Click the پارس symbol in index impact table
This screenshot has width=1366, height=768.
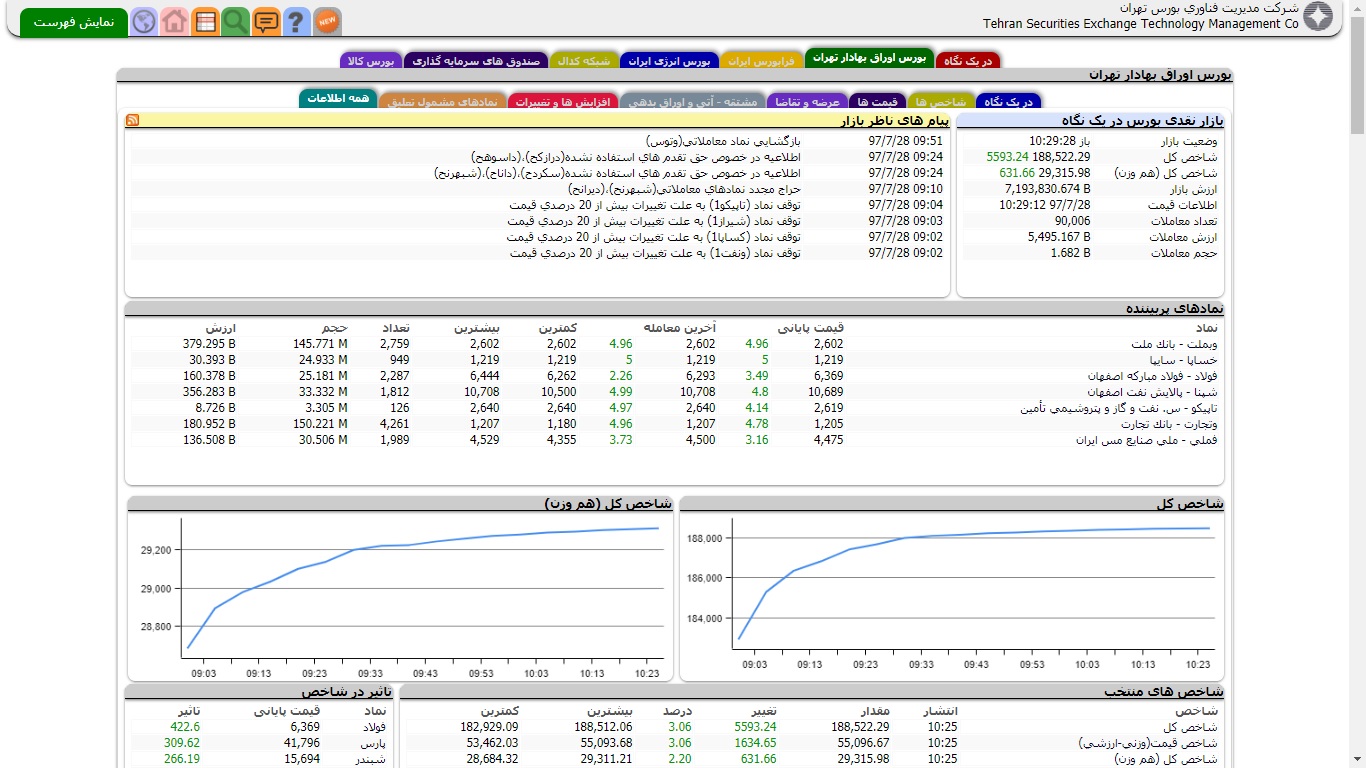tap(373, 743)
